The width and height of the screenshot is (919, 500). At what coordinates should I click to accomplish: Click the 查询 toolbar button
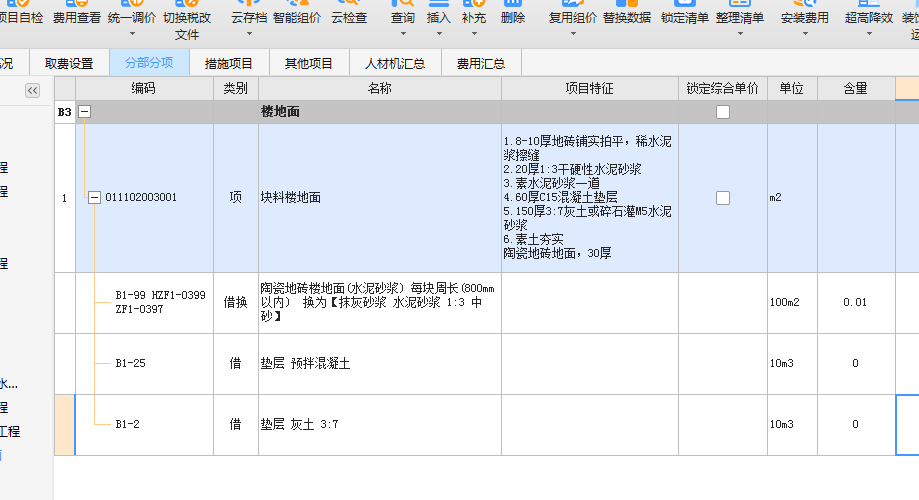click(403, 13)
